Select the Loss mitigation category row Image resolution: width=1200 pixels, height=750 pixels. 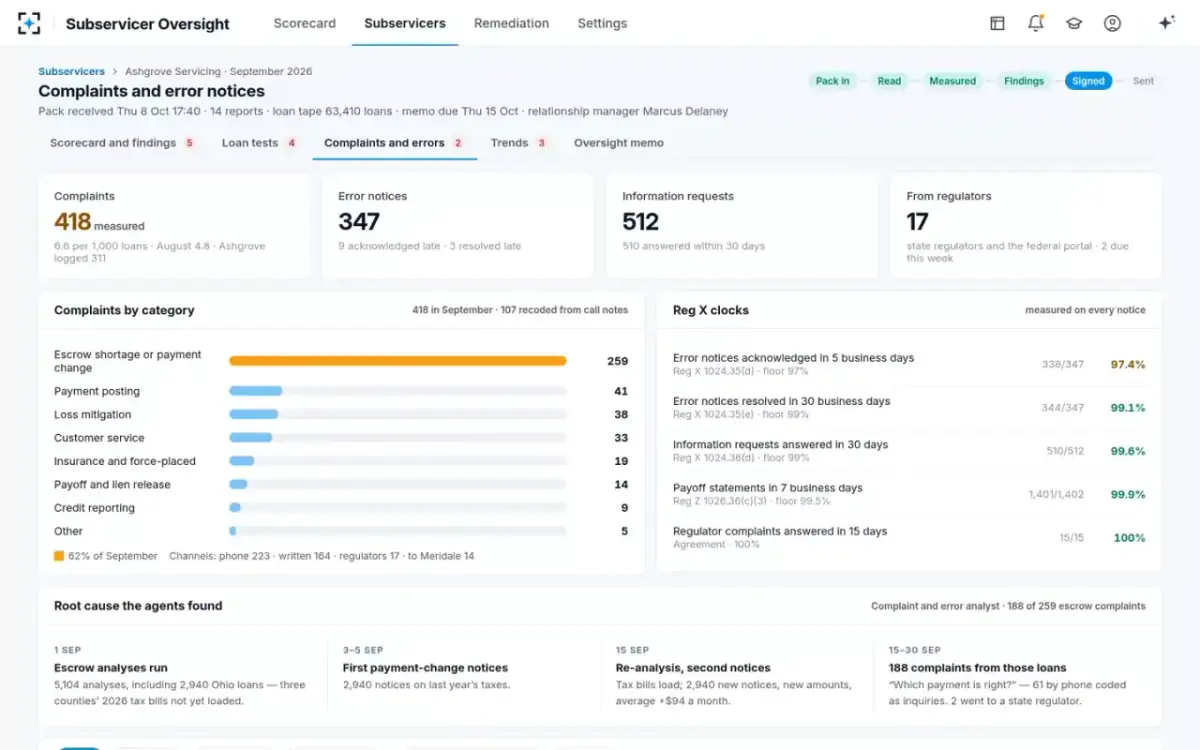coord(341,415)
